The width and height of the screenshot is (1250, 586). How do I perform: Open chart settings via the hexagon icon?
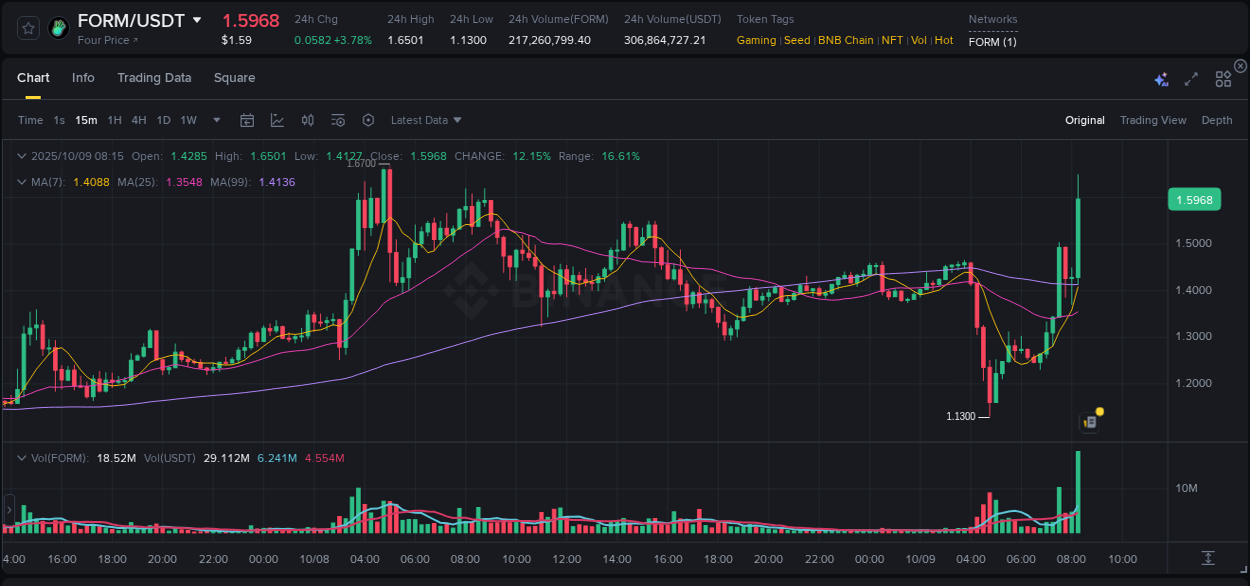coord(368,119)
